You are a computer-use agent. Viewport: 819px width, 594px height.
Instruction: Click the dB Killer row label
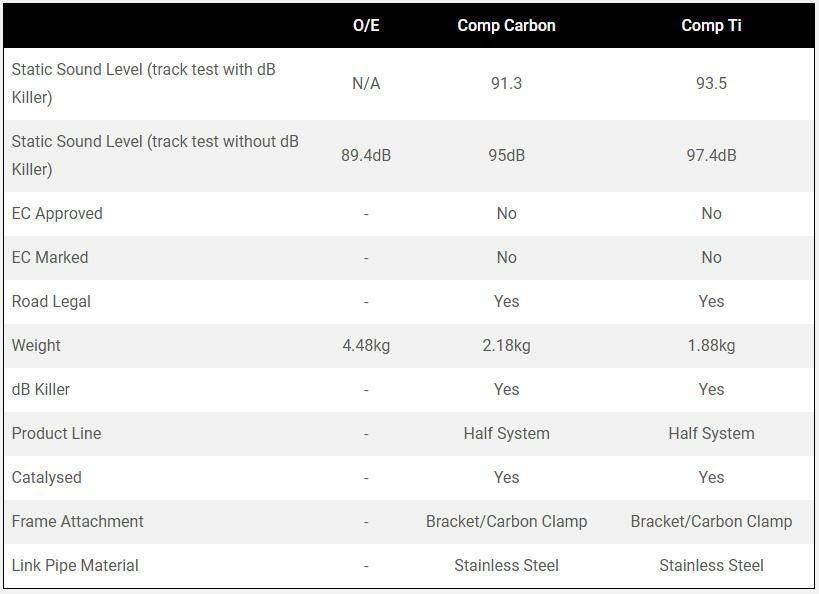41,389
